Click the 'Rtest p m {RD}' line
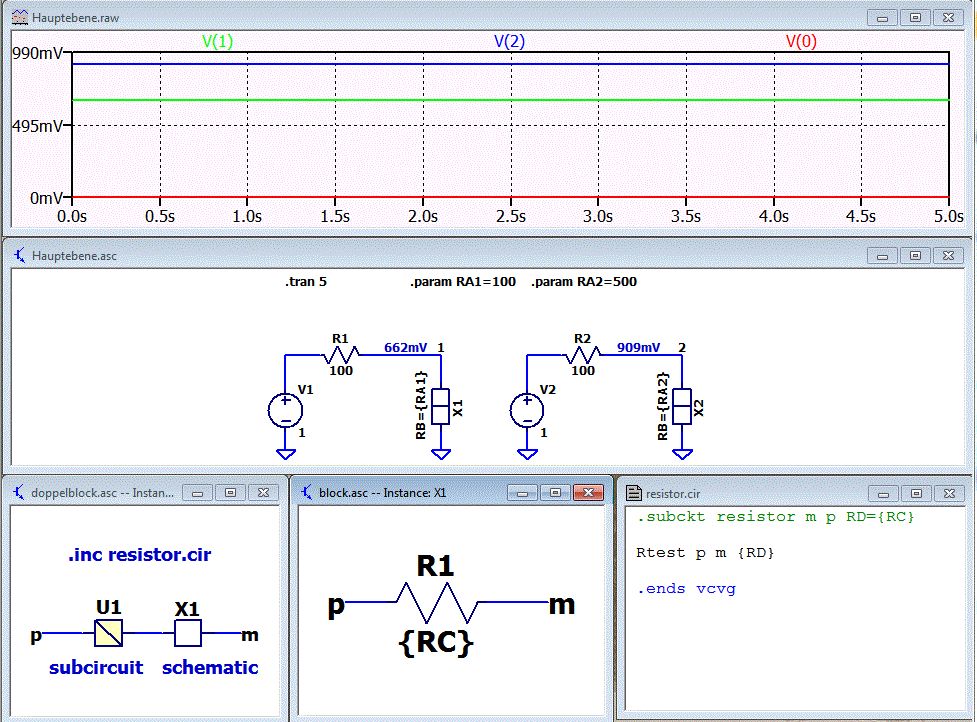Viewport: 977px width, 722px height. click(705, 553)
